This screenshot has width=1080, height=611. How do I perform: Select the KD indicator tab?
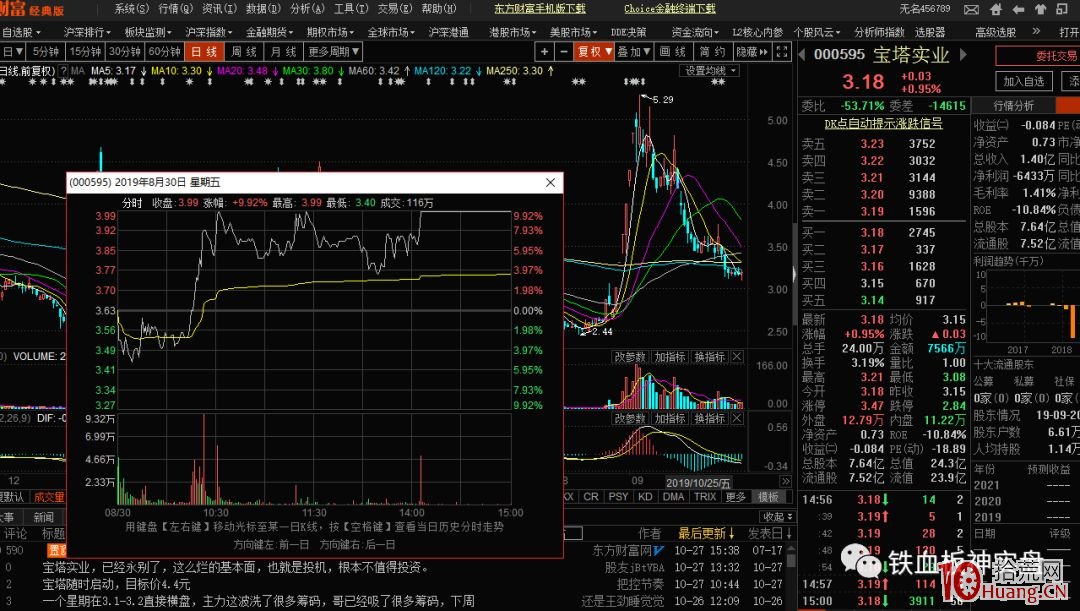coord(645,497)
